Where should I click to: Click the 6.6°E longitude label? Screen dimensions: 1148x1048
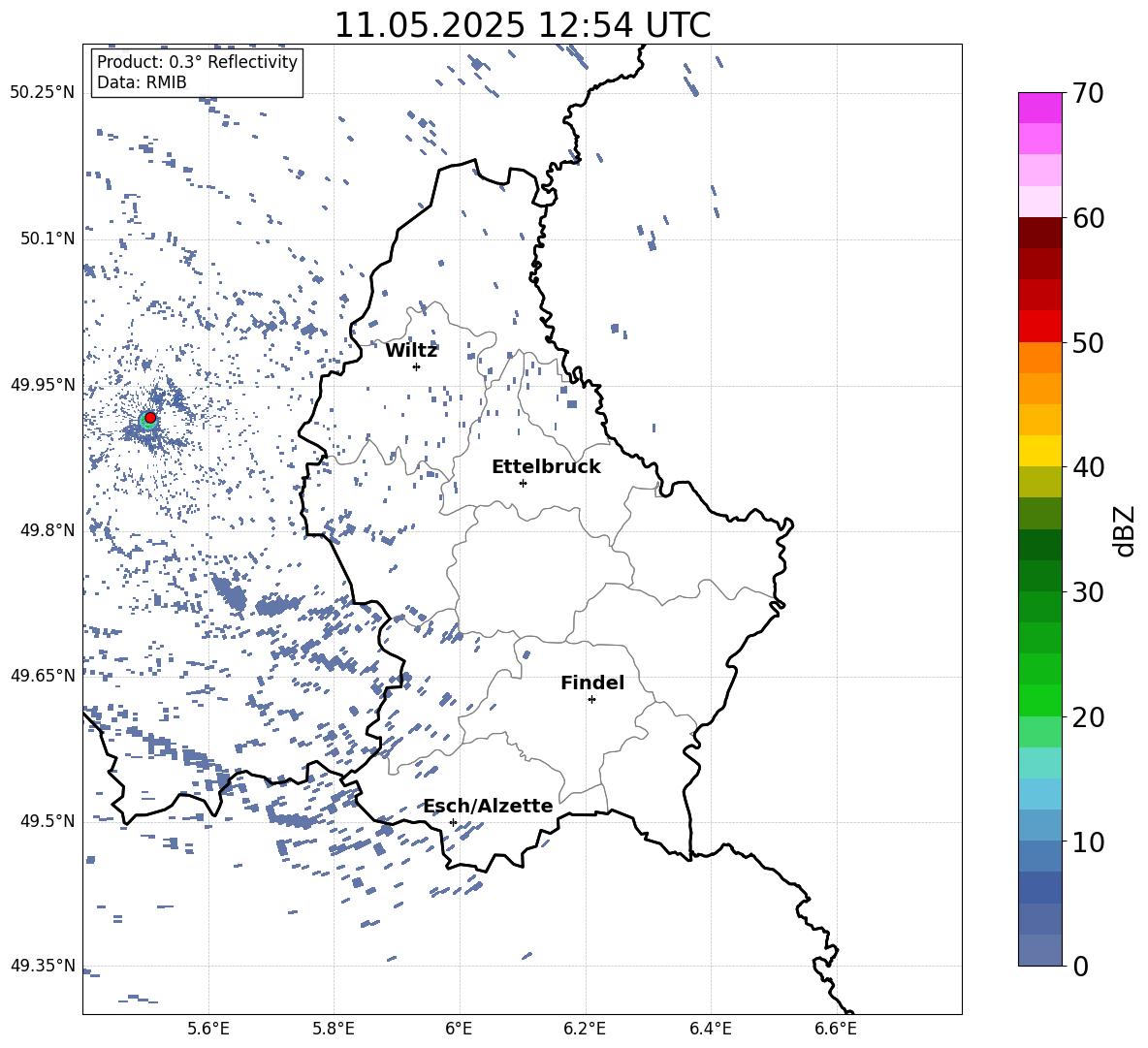click(836, 1029)
